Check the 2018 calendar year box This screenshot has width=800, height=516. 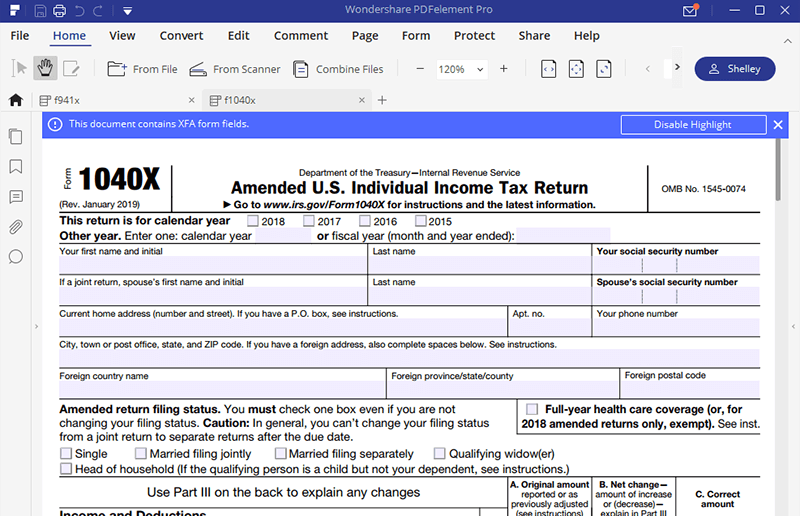[x=253, y=221]
